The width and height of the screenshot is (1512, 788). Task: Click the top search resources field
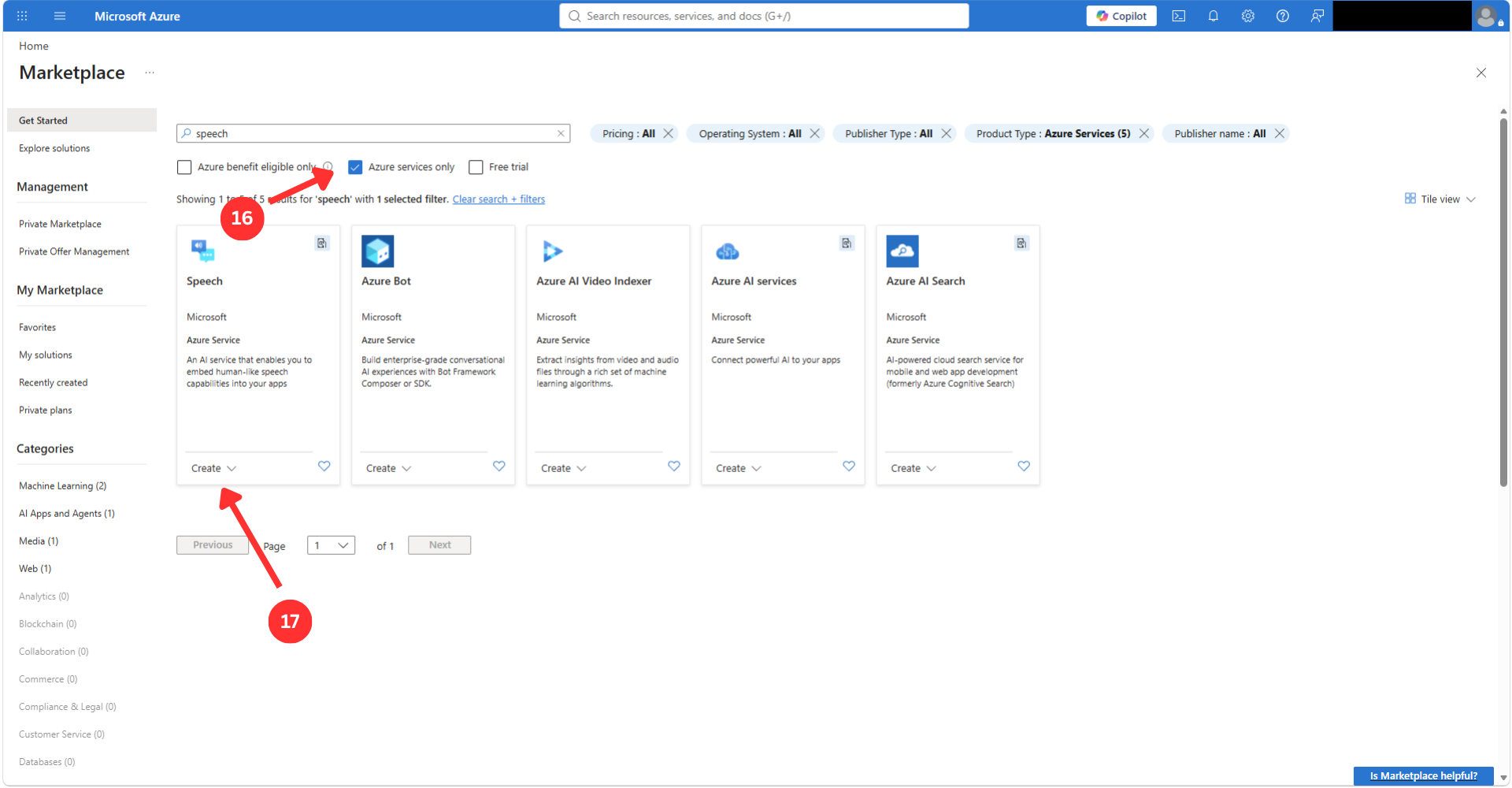[764, 16]
